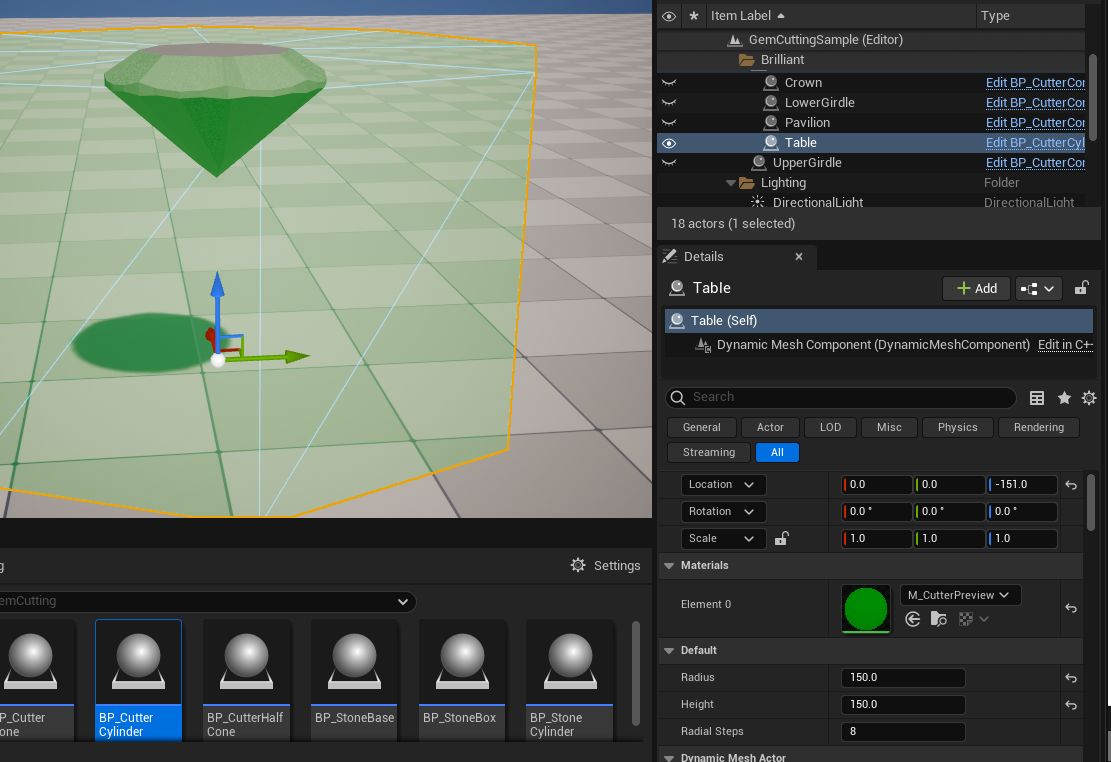
Task: Collapse the Default section
Action: point(668,651)
